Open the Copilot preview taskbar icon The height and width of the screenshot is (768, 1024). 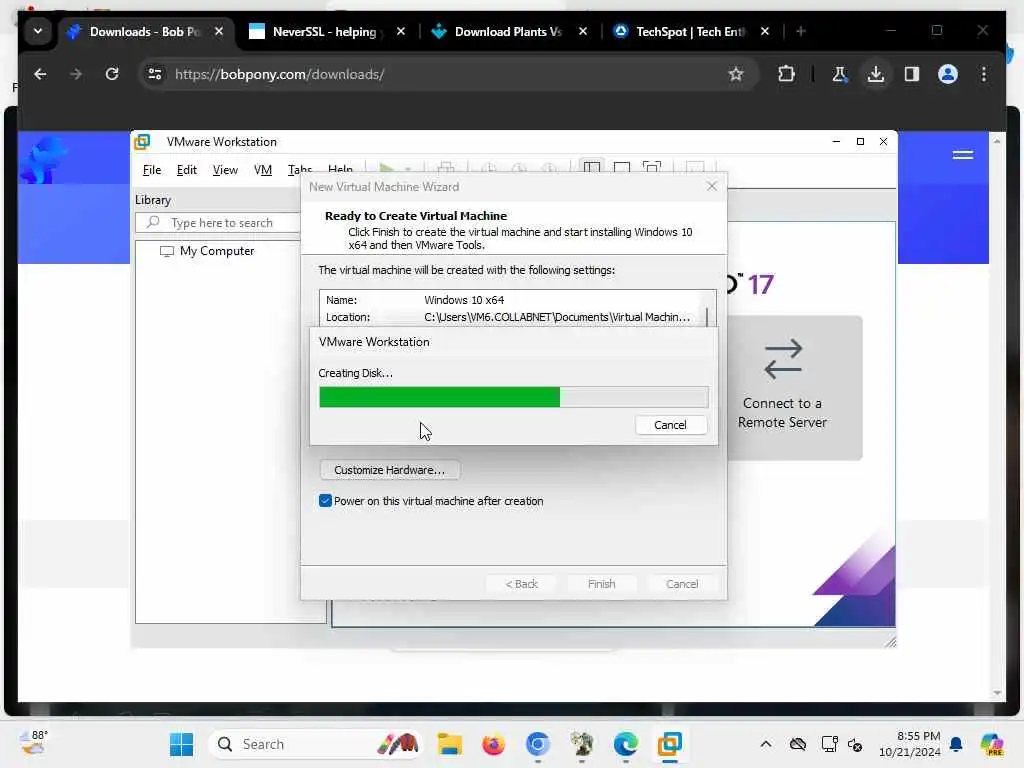click(x=991, y=744)
